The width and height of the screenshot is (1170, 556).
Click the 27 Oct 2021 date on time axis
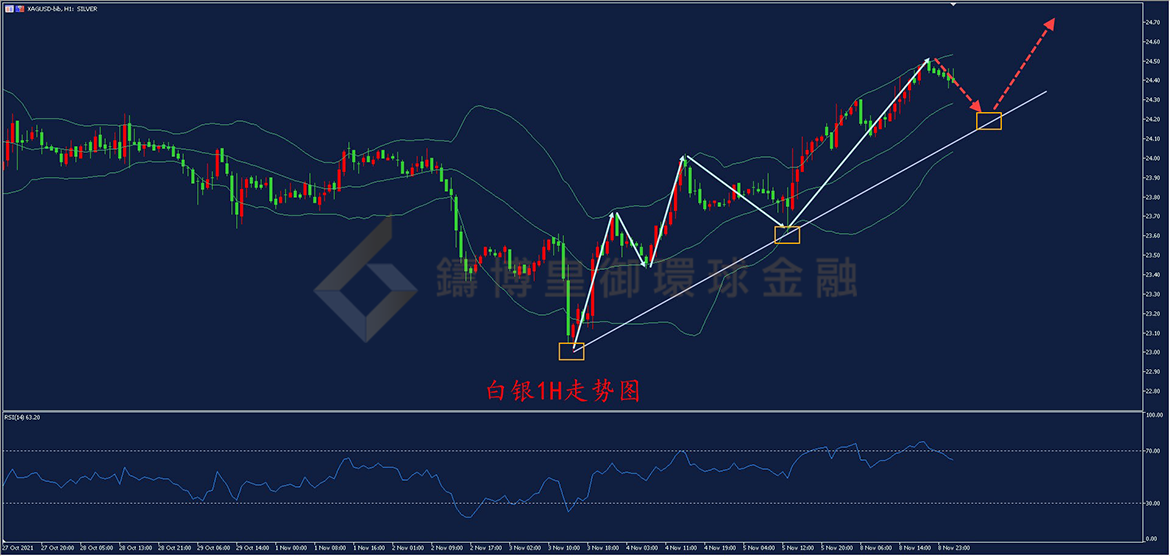(20, 548)
